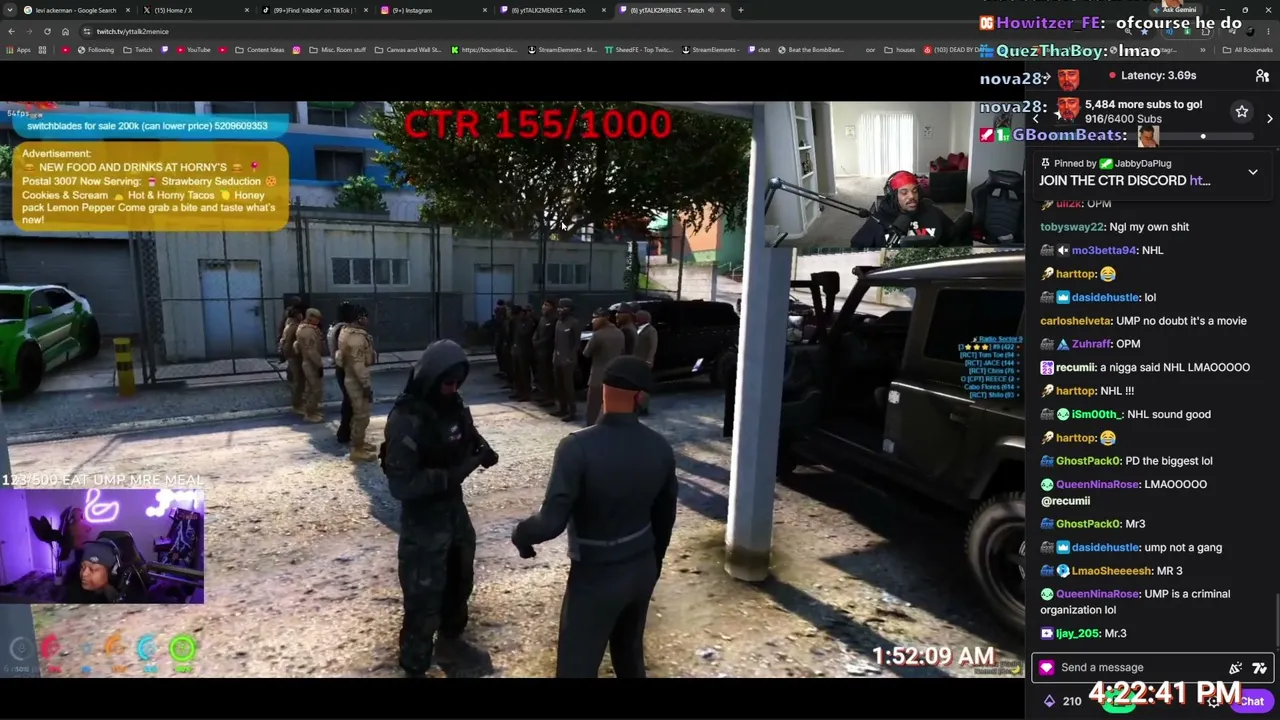The image size is (1280, 720).
Task: Open the party popper celebration icon in chat
Action: point(1235,668)
